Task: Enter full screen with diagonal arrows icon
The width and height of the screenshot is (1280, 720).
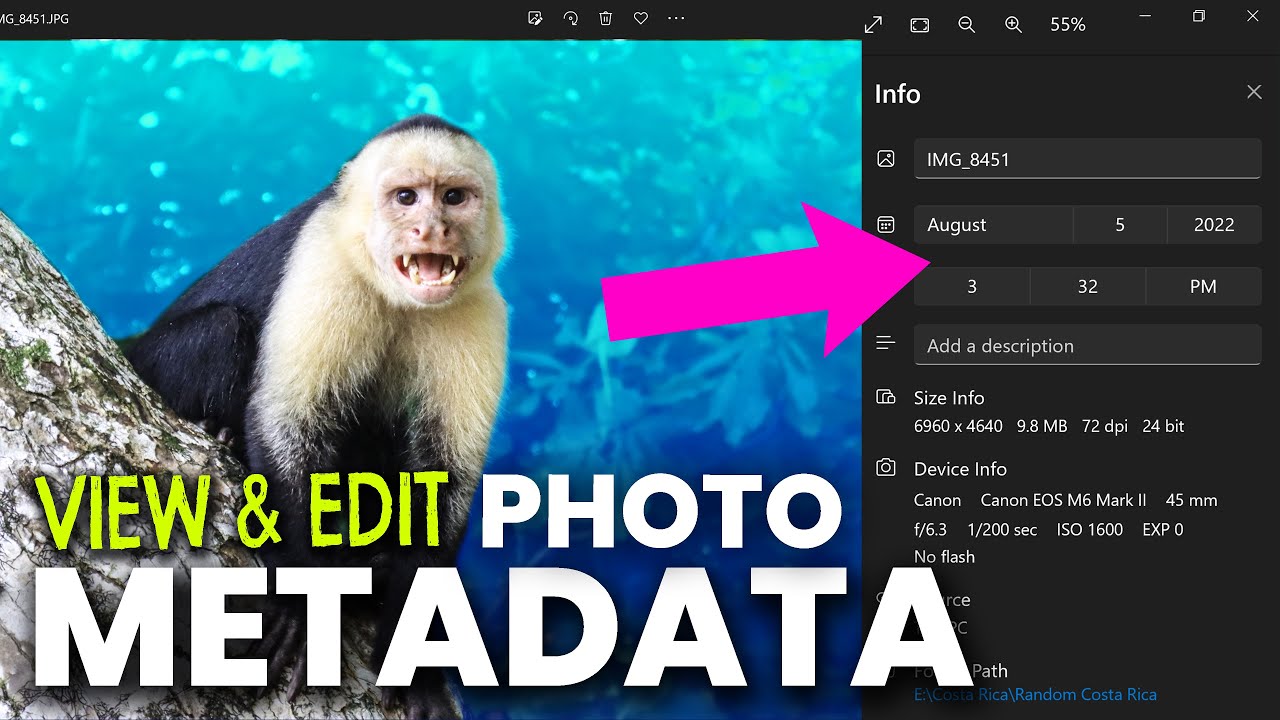Action: [873, 24]
